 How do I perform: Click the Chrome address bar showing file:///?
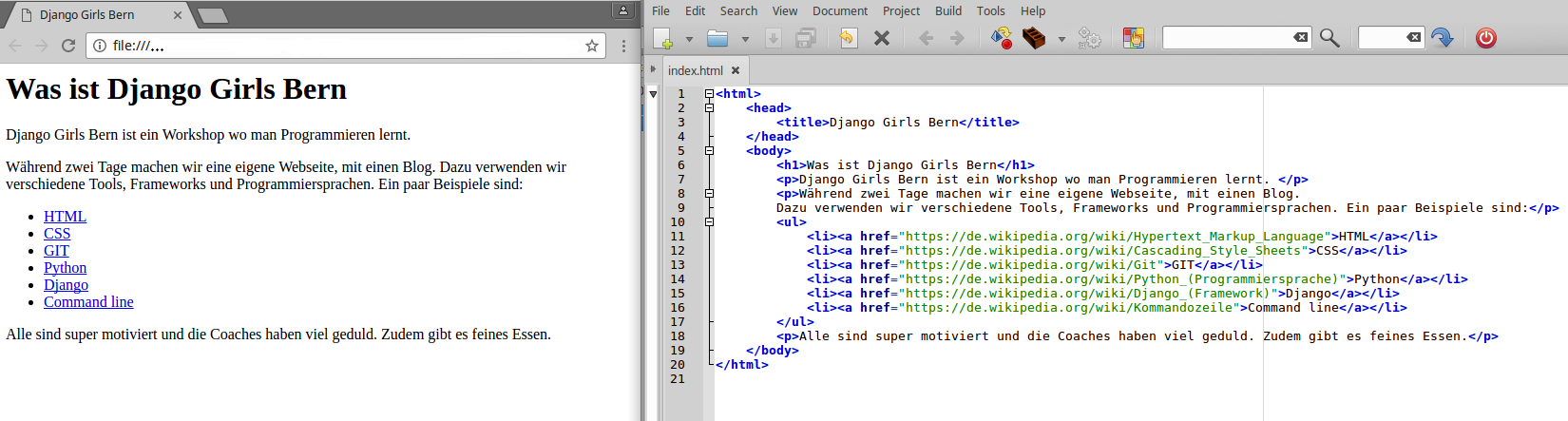tap(347, 46)
